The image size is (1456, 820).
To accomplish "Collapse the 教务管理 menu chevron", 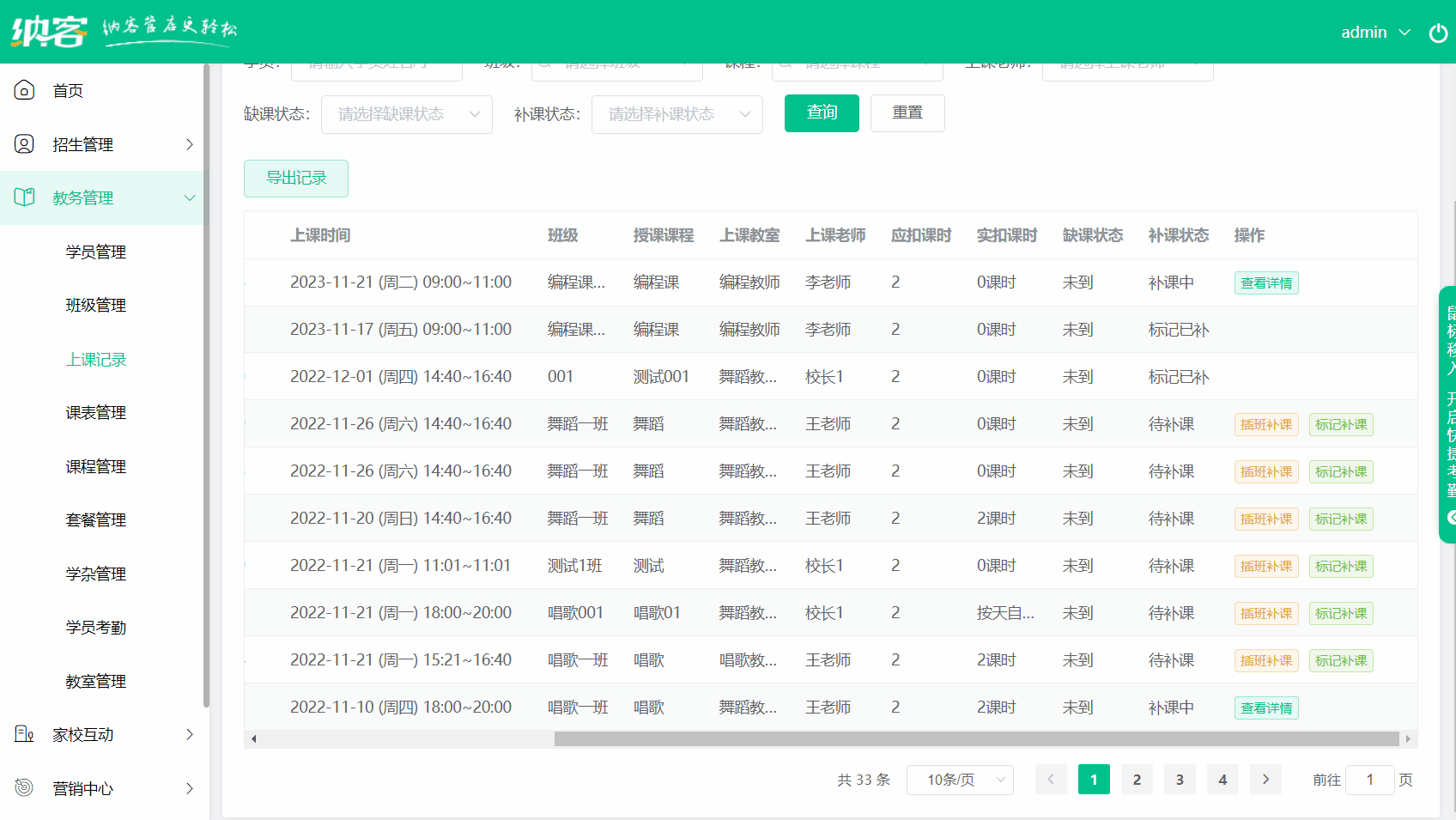I will click(x=190, y=198).
